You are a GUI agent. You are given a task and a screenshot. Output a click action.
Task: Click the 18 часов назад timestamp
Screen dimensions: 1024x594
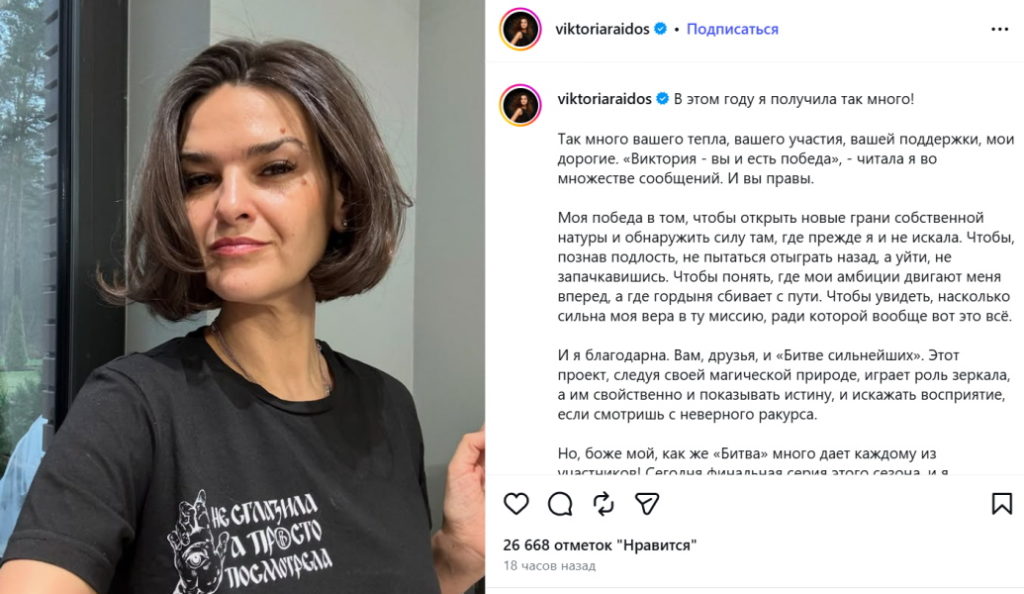point(549,566)
